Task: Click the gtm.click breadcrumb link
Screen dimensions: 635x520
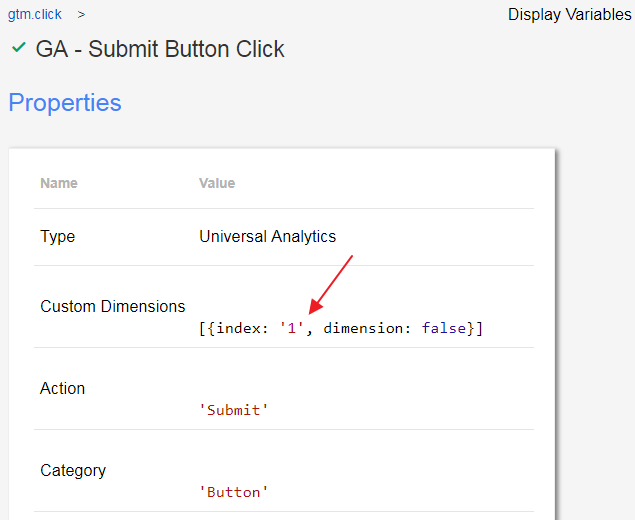Action: [x=34, y=15]
